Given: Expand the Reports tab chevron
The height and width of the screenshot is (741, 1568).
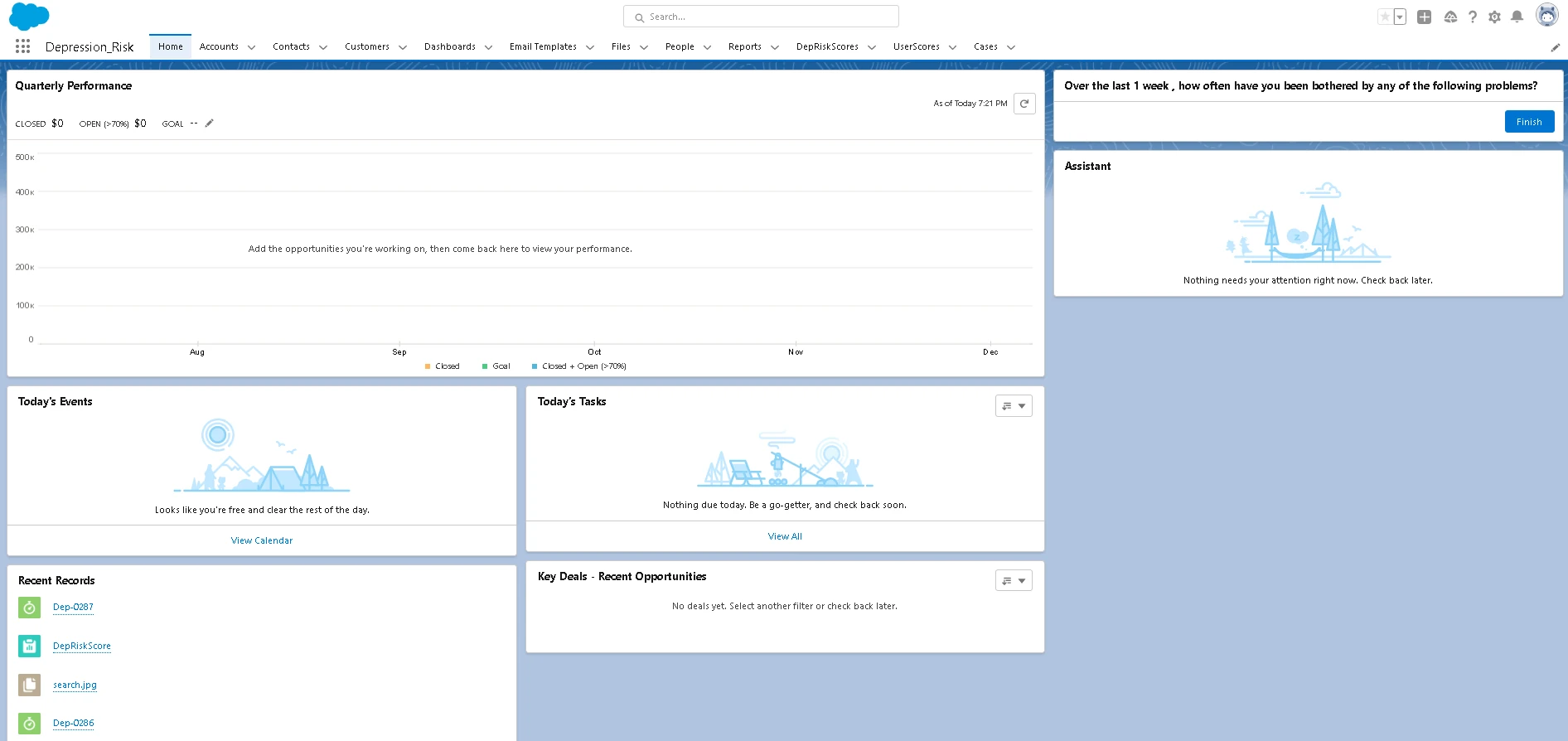Looking at the screenshot, I should point(774,47).
